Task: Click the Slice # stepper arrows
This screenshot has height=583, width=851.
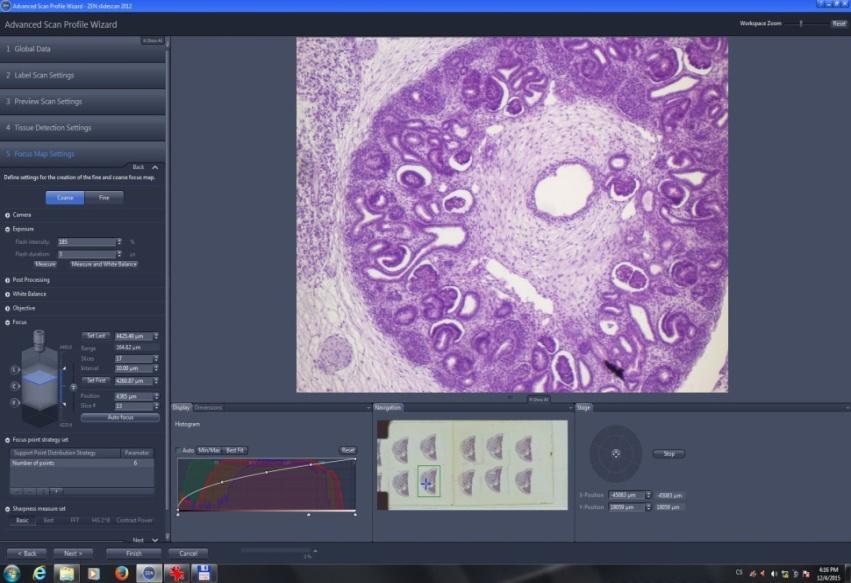Action: click(156, 406)
